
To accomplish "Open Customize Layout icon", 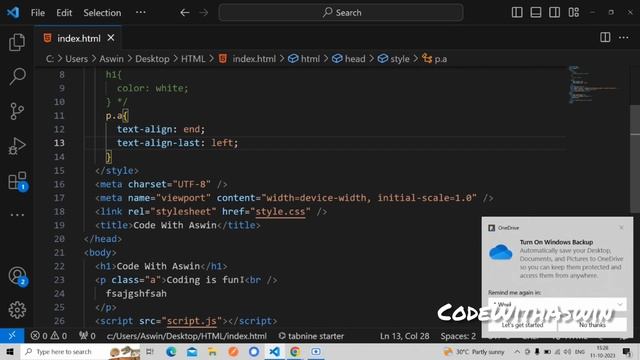I will point(573,12).
